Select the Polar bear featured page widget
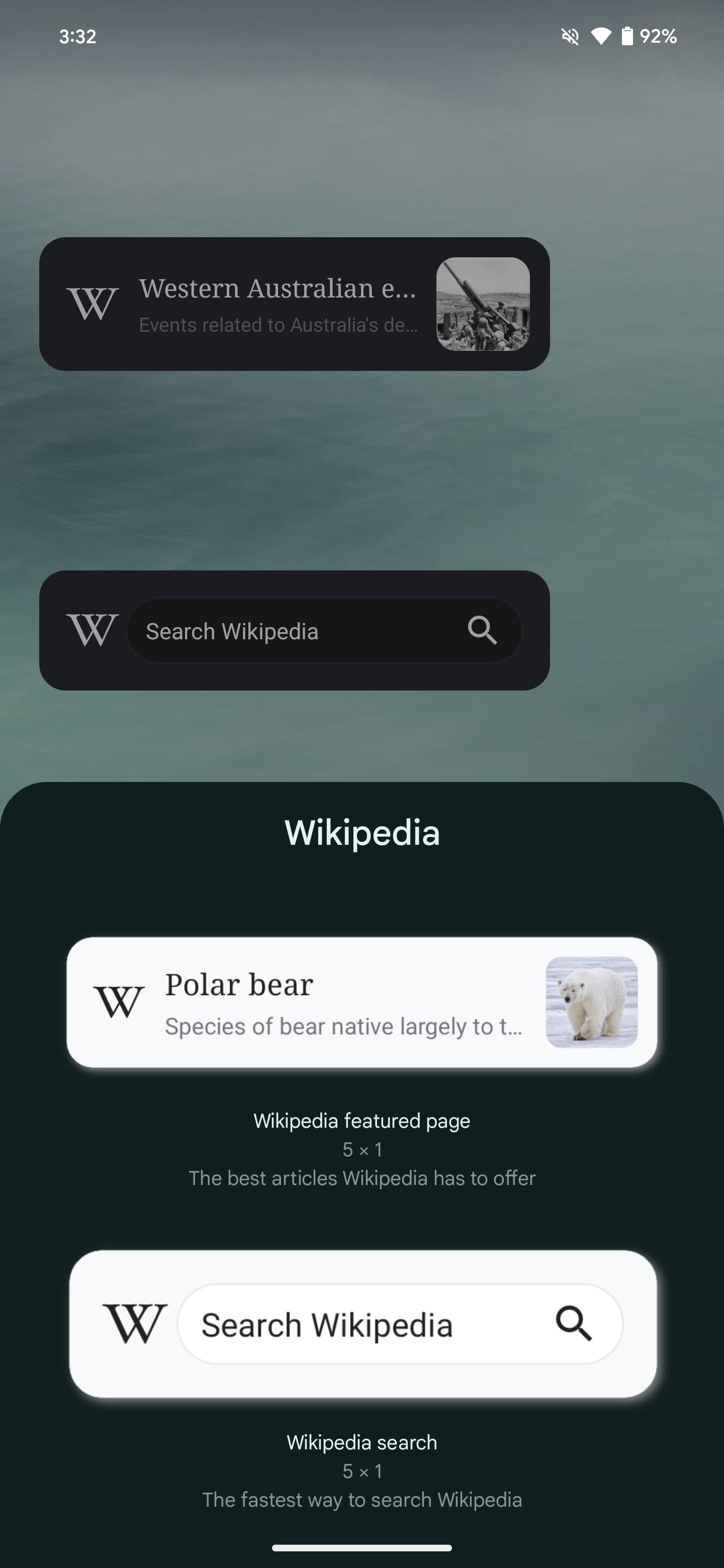The height and width of the screenshot is (1568, 724). pos(361,1002)
